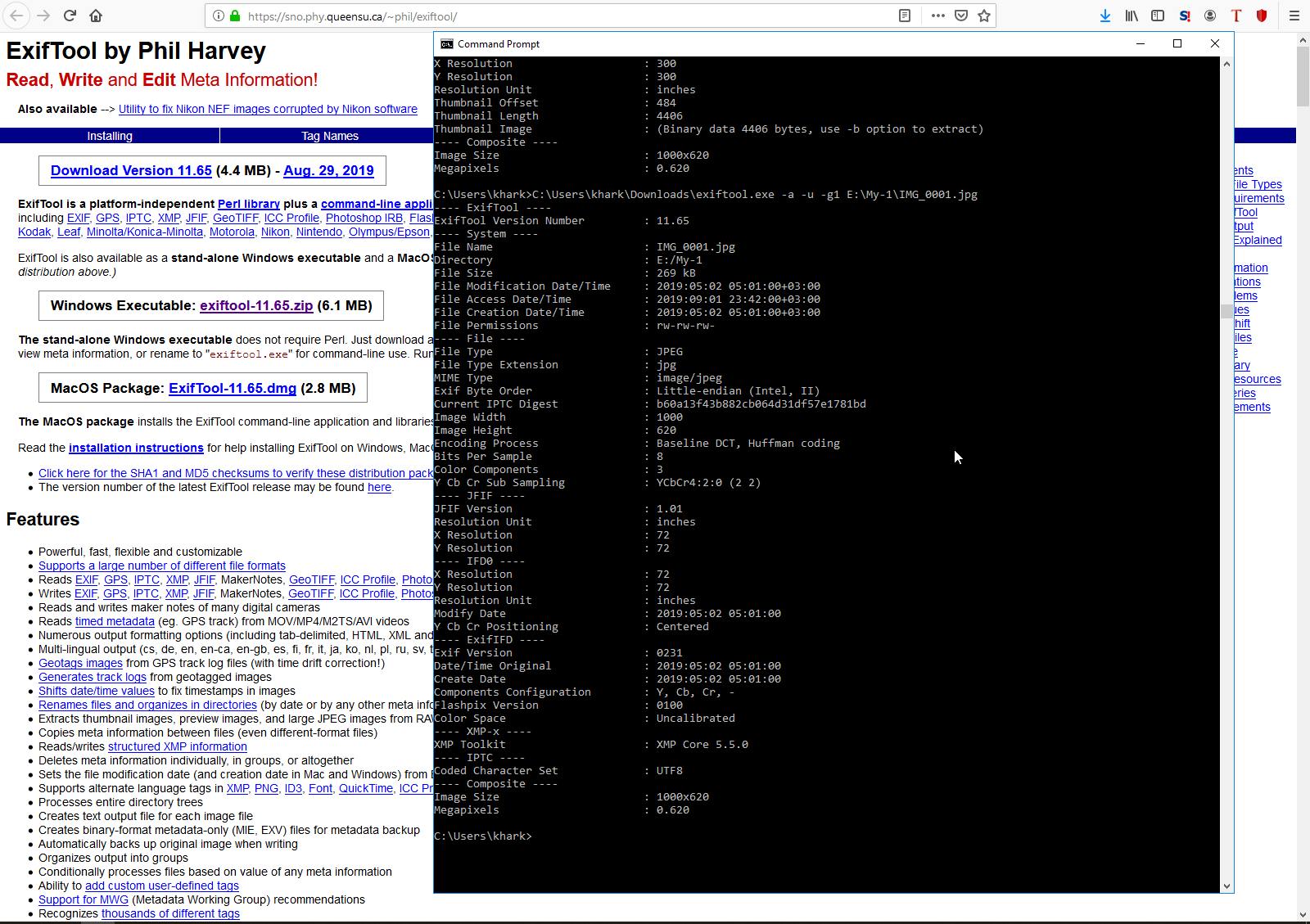Screen dimensions: 1310x924
Task: Minimize the Command Prompt window
Action: coord(1140,44)
